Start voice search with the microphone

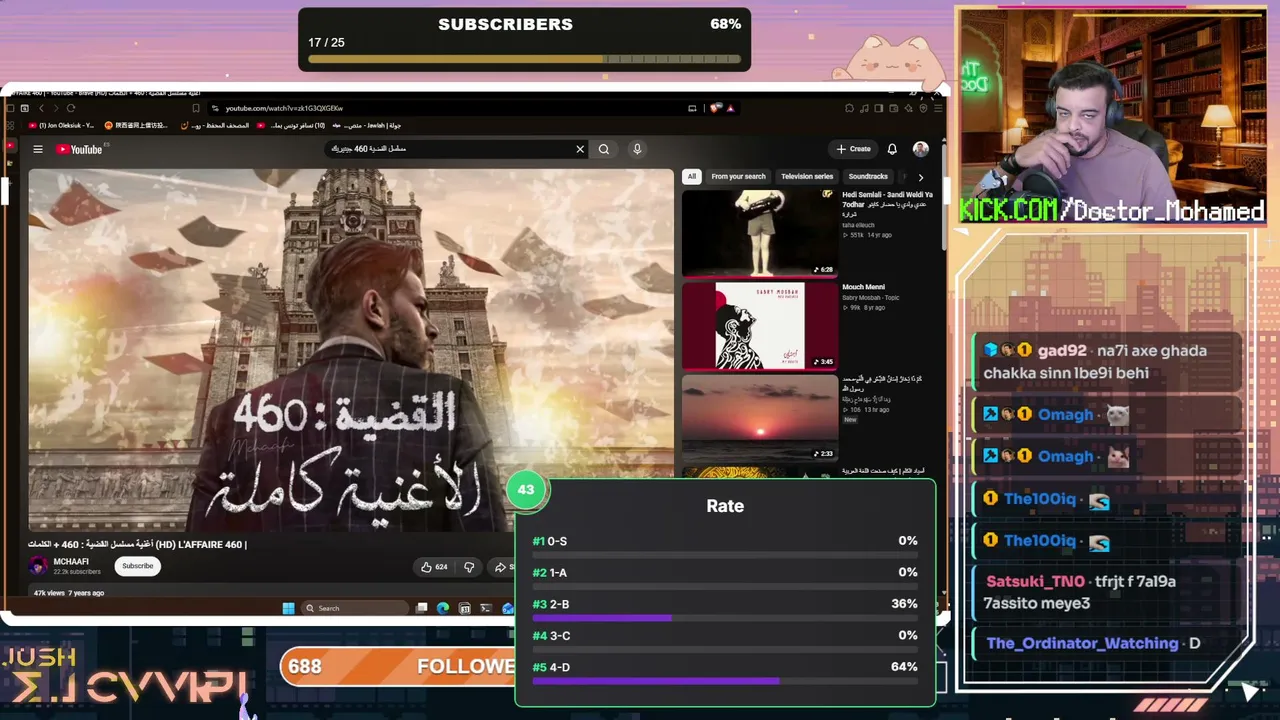(637, 149)
